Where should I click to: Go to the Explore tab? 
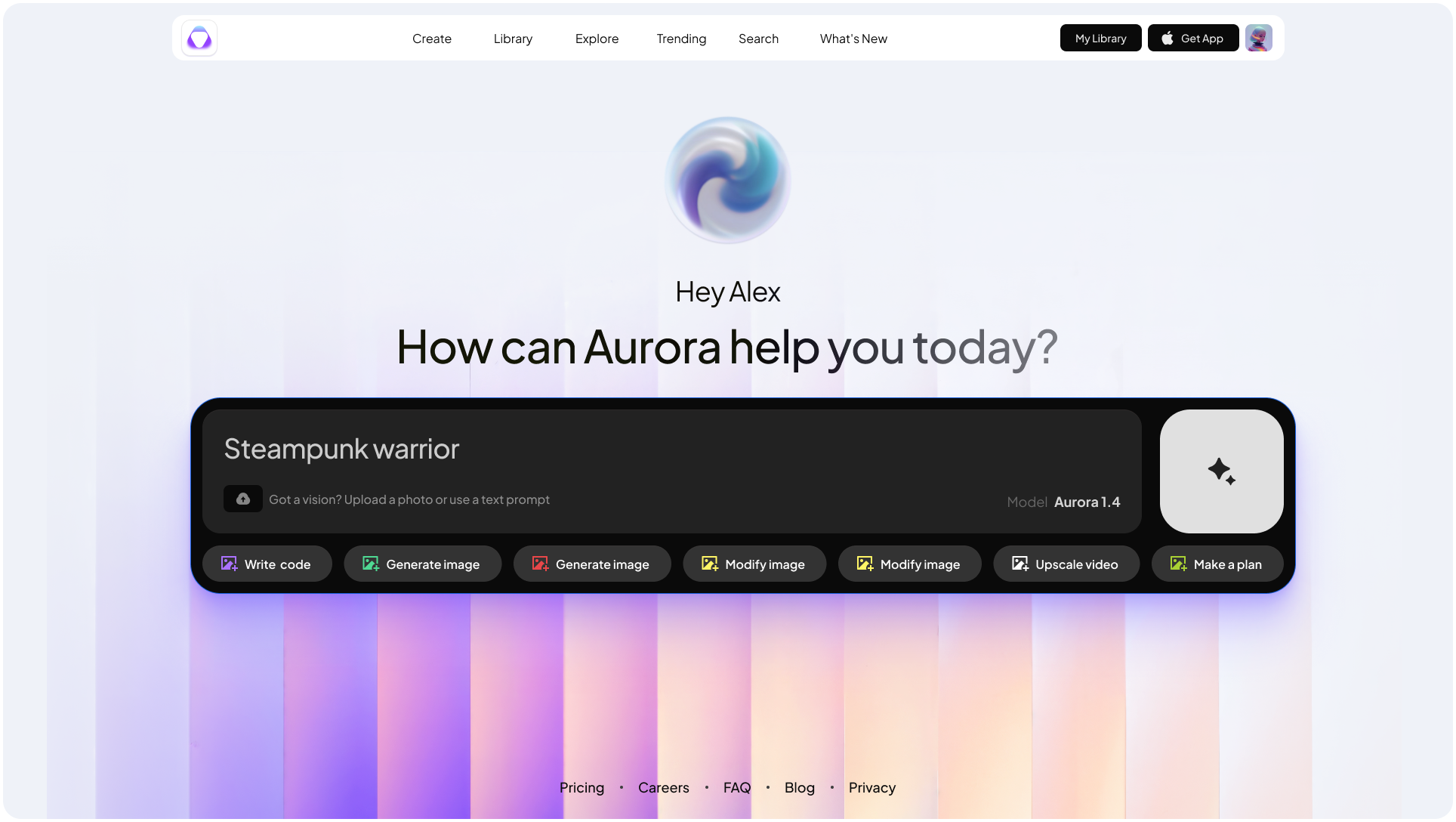(x=597, y=39)
